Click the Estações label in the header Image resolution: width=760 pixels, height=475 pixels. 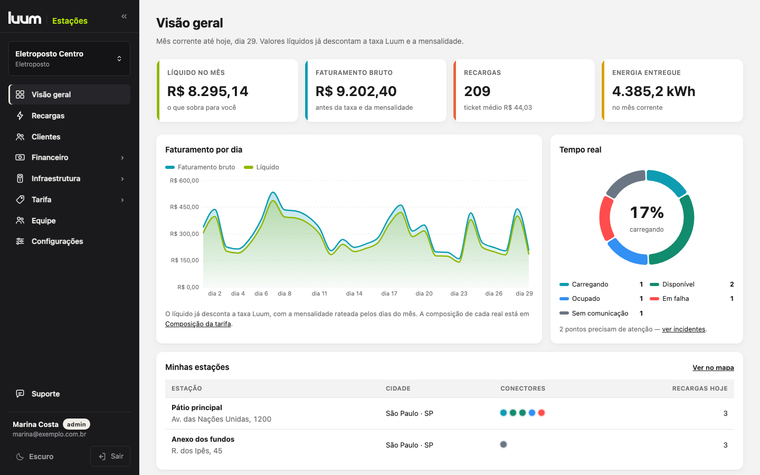(70, 21)
